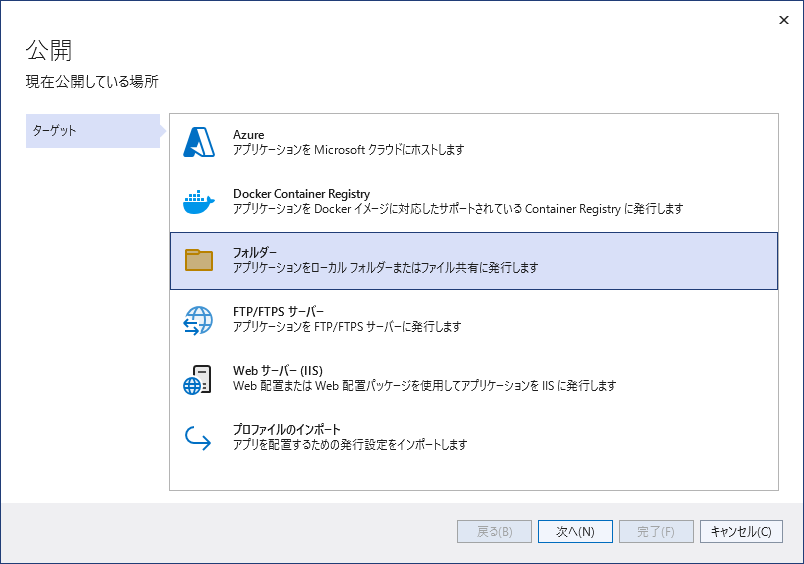Click the プロファイルのインポート arrow icon
Viewport: 804px width, 564px height.
coord(199,438)
